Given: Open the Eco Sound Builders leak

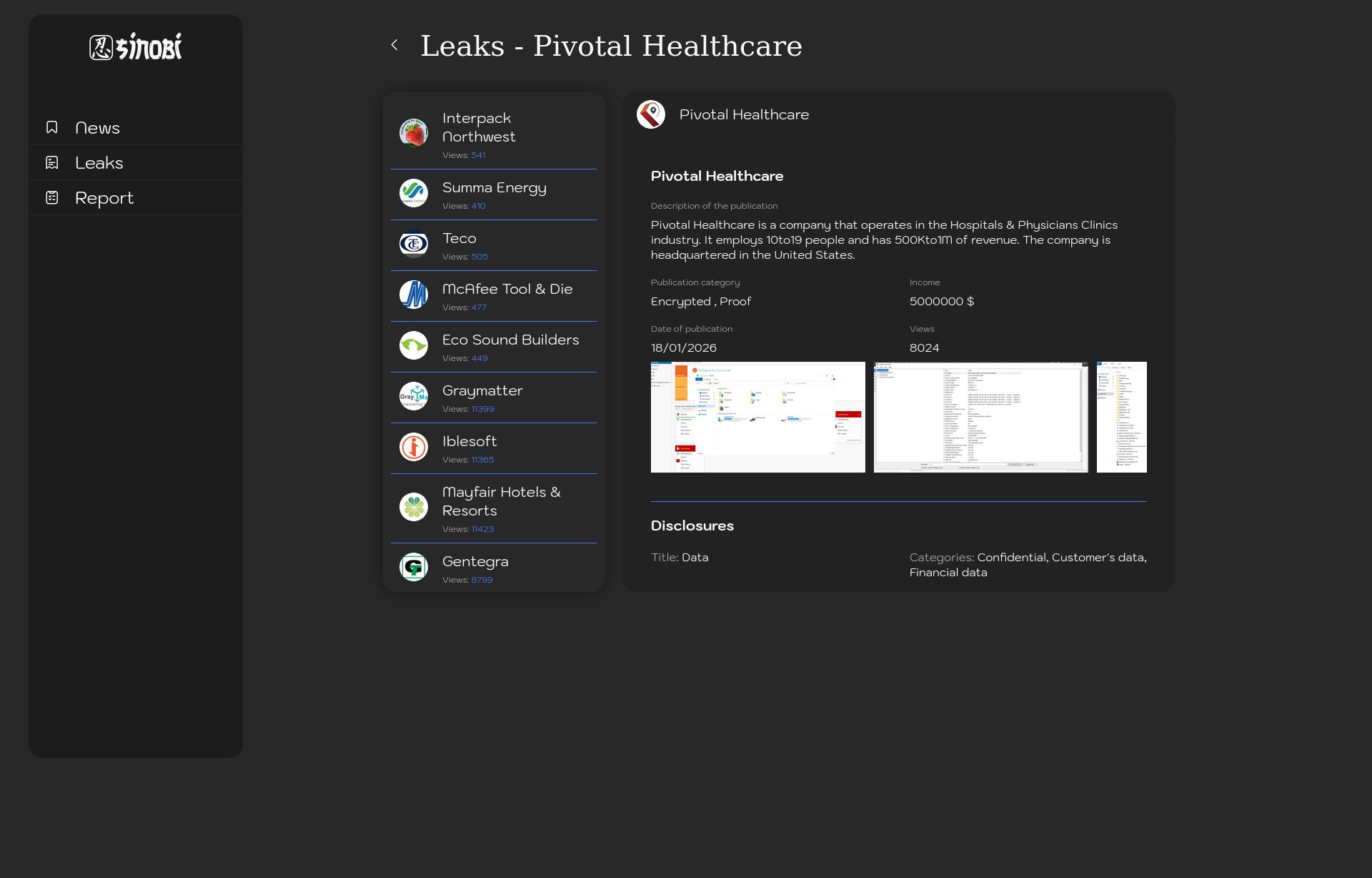Looking at the screenshot, I should click(x=510, y=340).
